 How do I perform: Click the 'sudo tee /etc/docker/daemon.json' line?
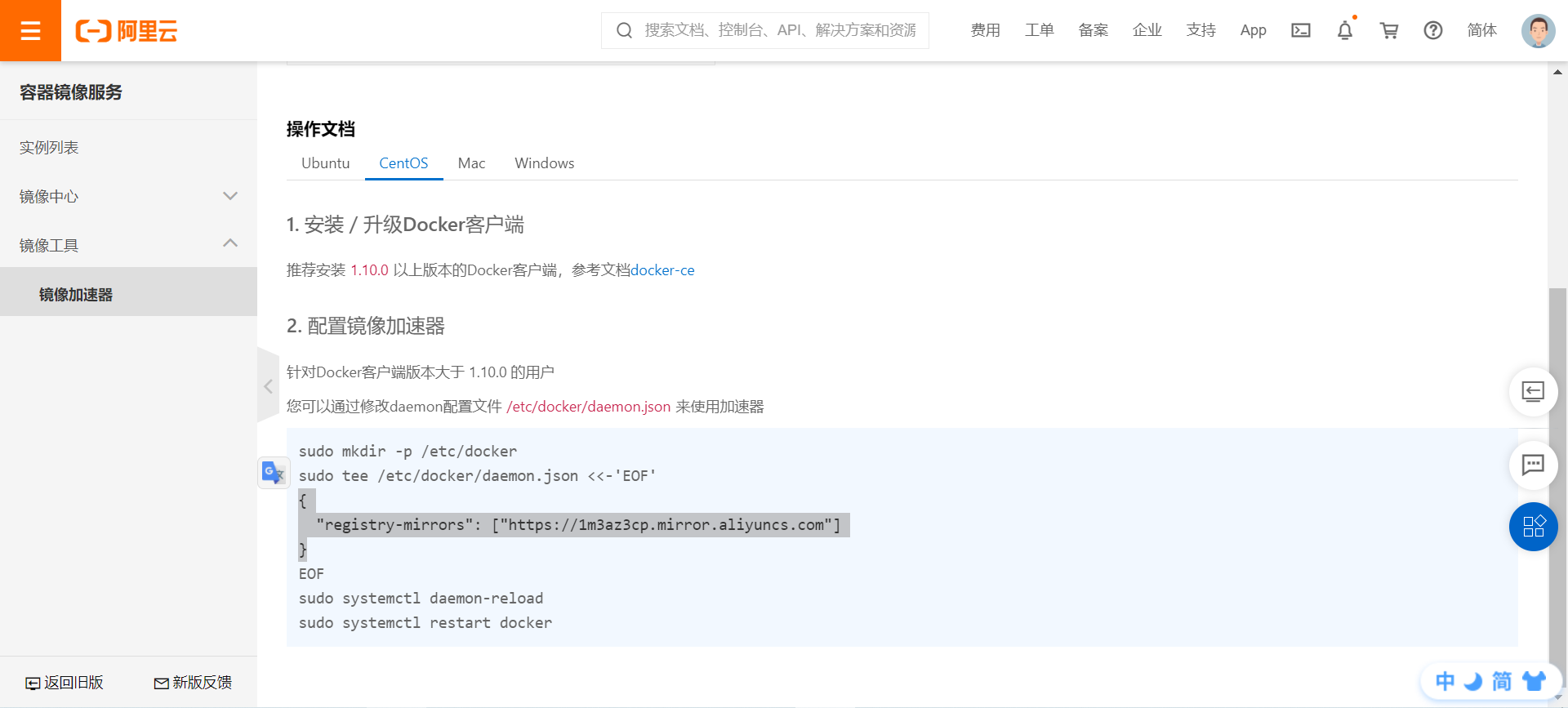[x=477, y=476]
